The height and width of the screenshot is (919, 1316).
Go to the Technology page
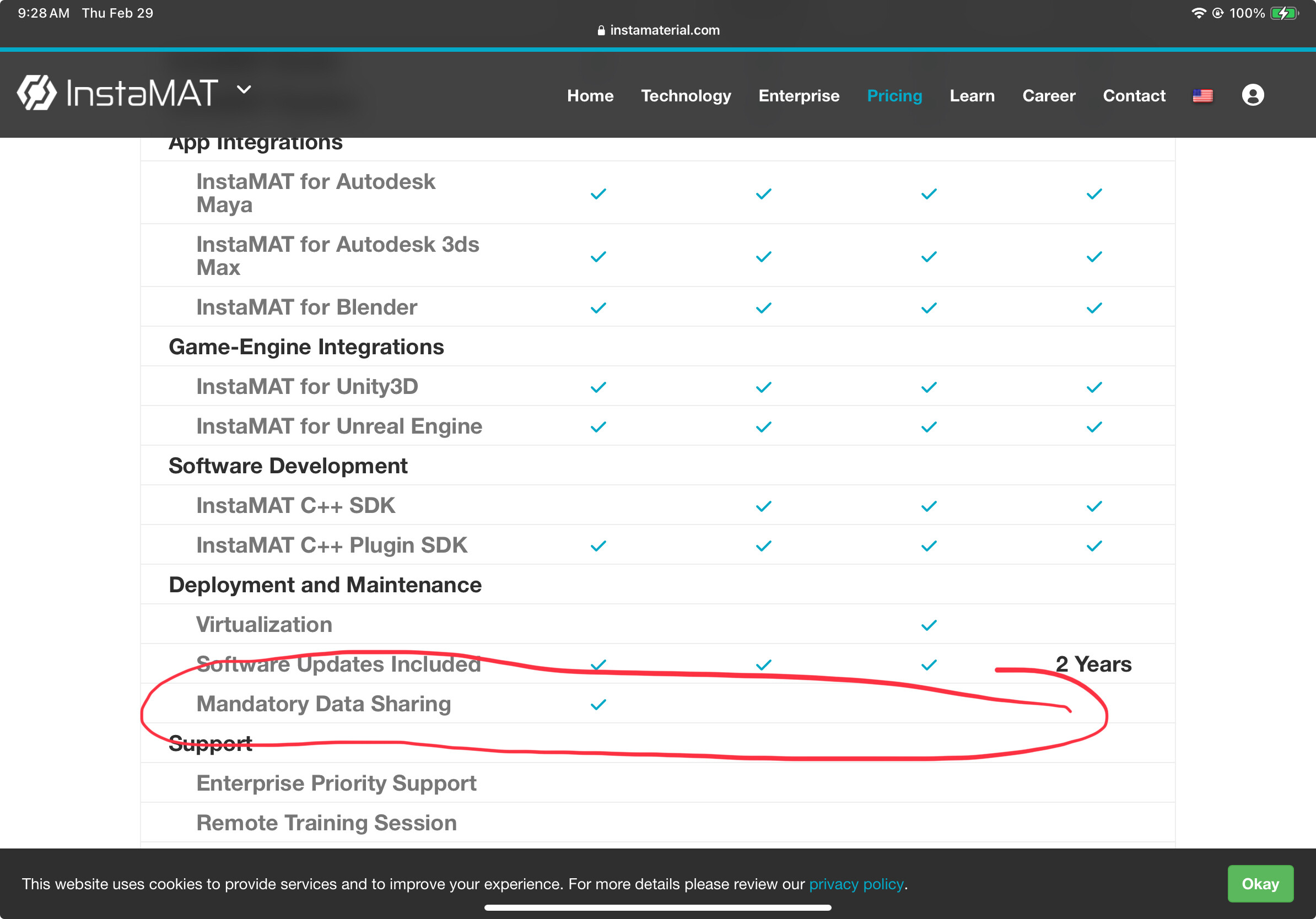click(686, 96)
